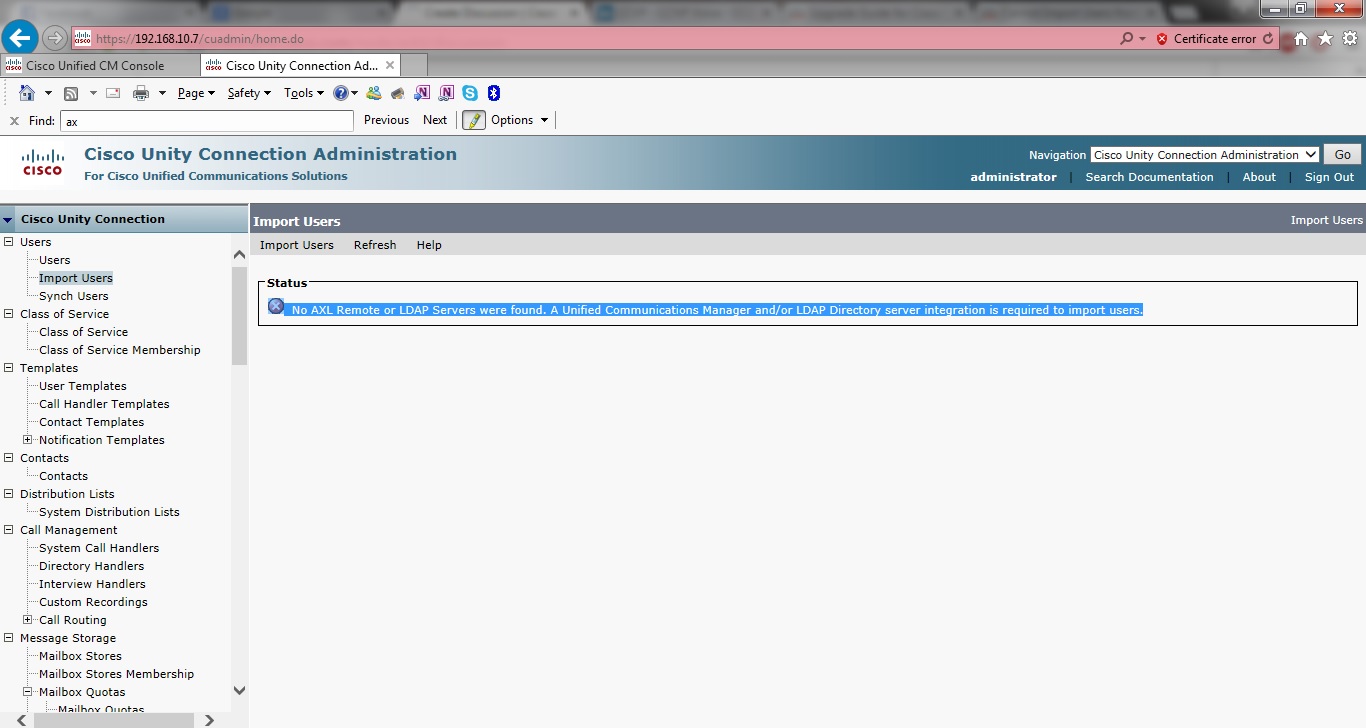Open the Print dropdown arrow
Screen dimensions: 1366x728
162,93
